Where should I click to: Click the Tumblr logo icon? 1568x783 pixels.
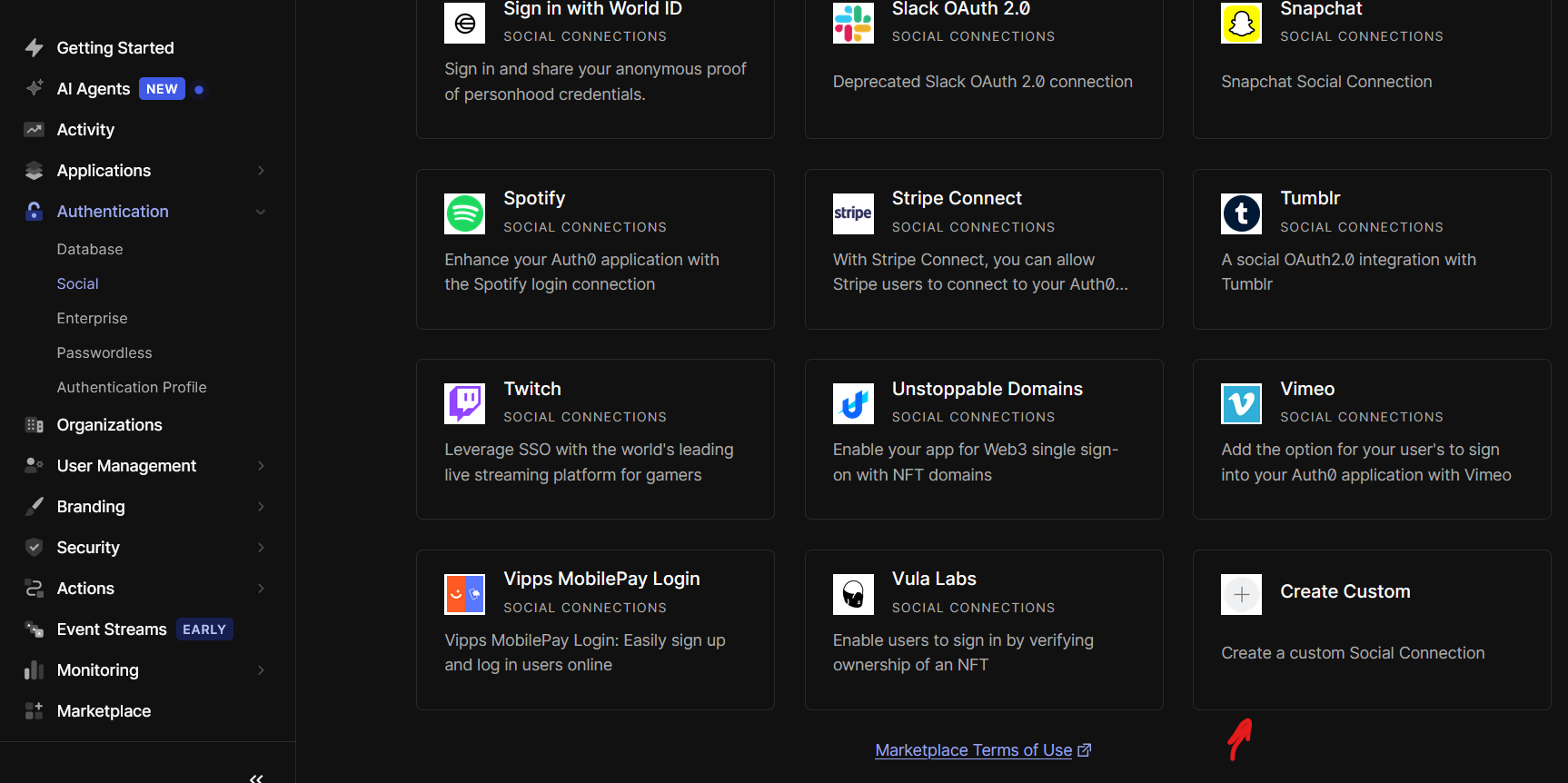pos(1241,213)
